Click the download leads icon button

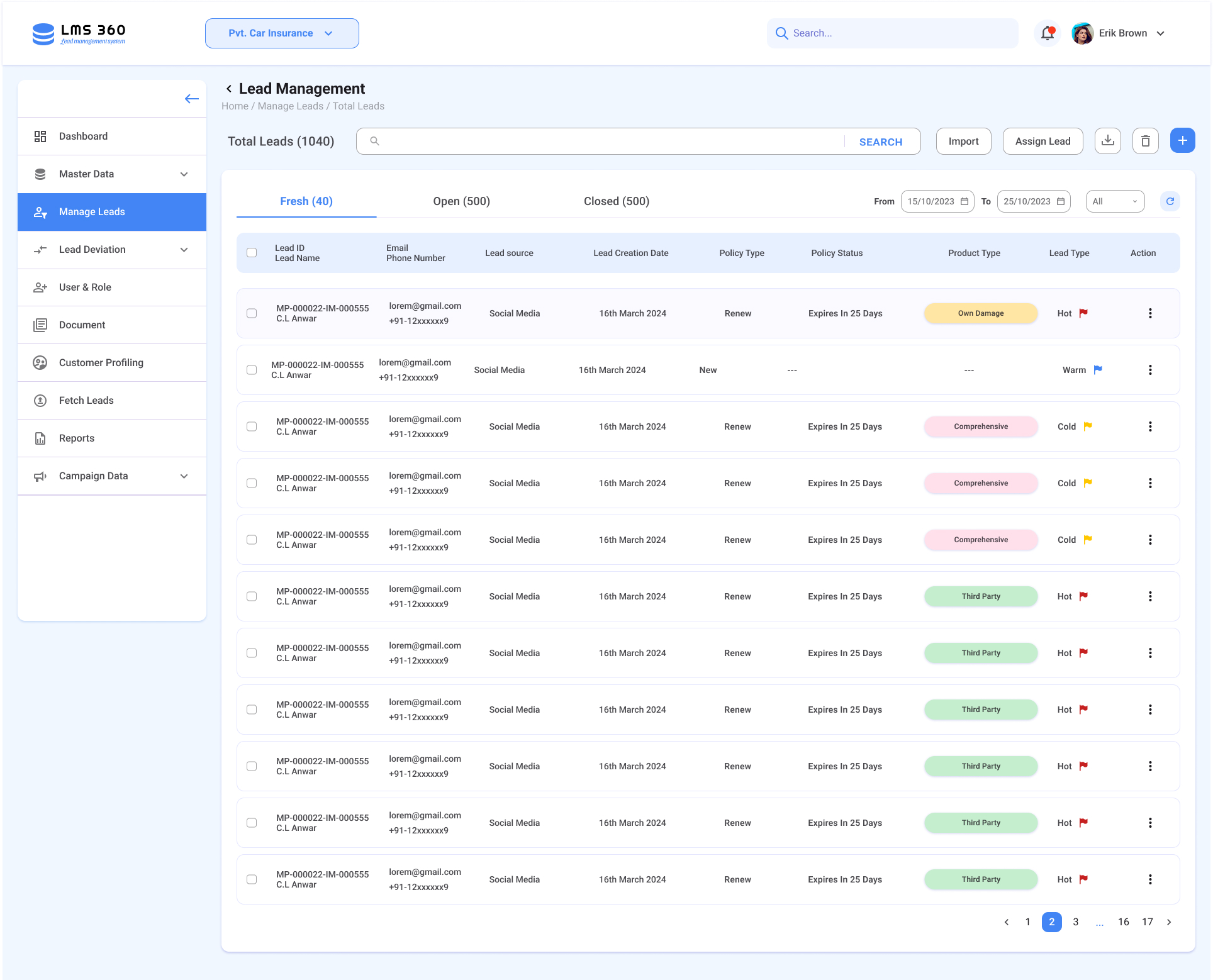(x=1108, y=141)
